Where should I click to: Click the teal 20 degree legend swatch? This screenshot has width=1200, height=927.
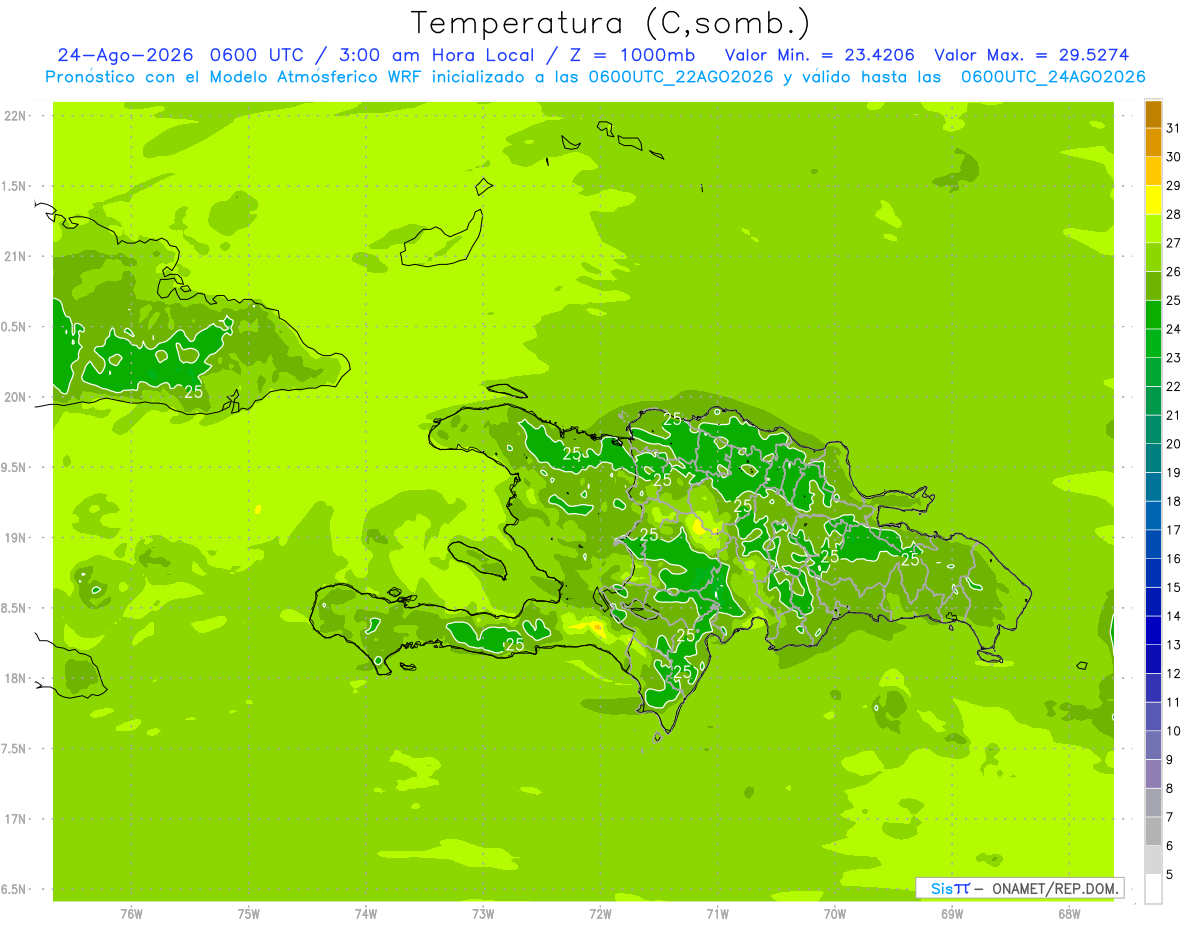[1153, 429]
